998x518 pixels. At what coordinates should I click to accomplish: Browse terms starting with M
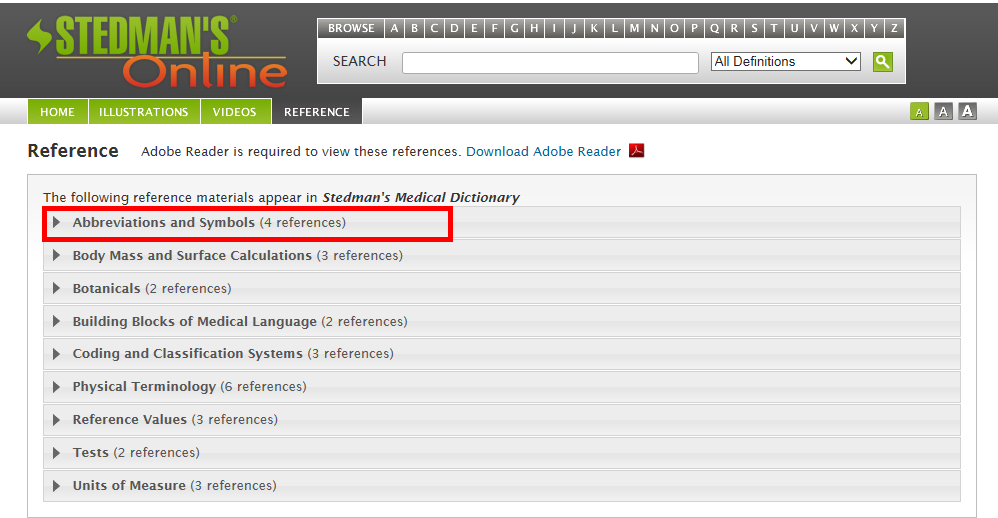[x=635, y=28]
